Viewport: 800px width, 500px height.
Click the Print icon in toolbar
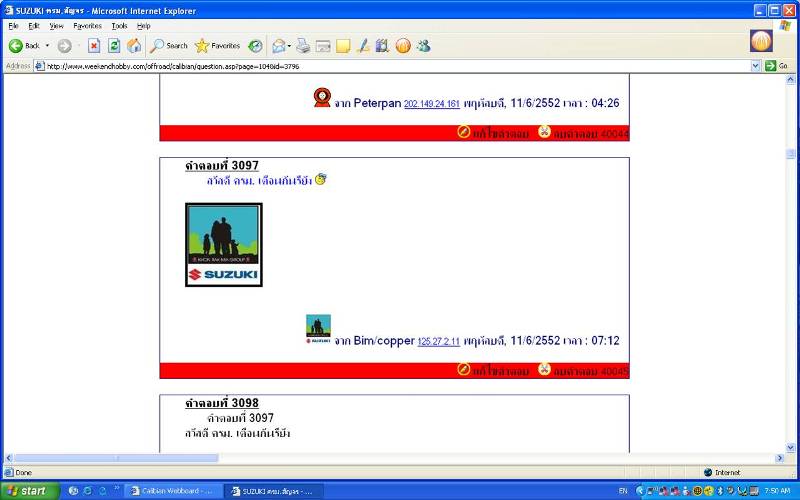pos(303,46)
